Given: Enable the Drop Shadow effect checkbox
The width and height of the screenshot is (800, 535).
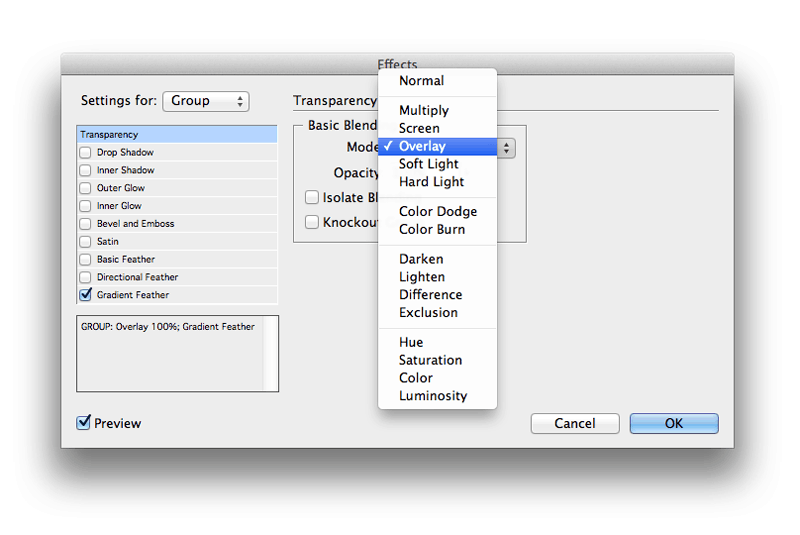Looking at the screenshot, I should (x=85, y=152).
